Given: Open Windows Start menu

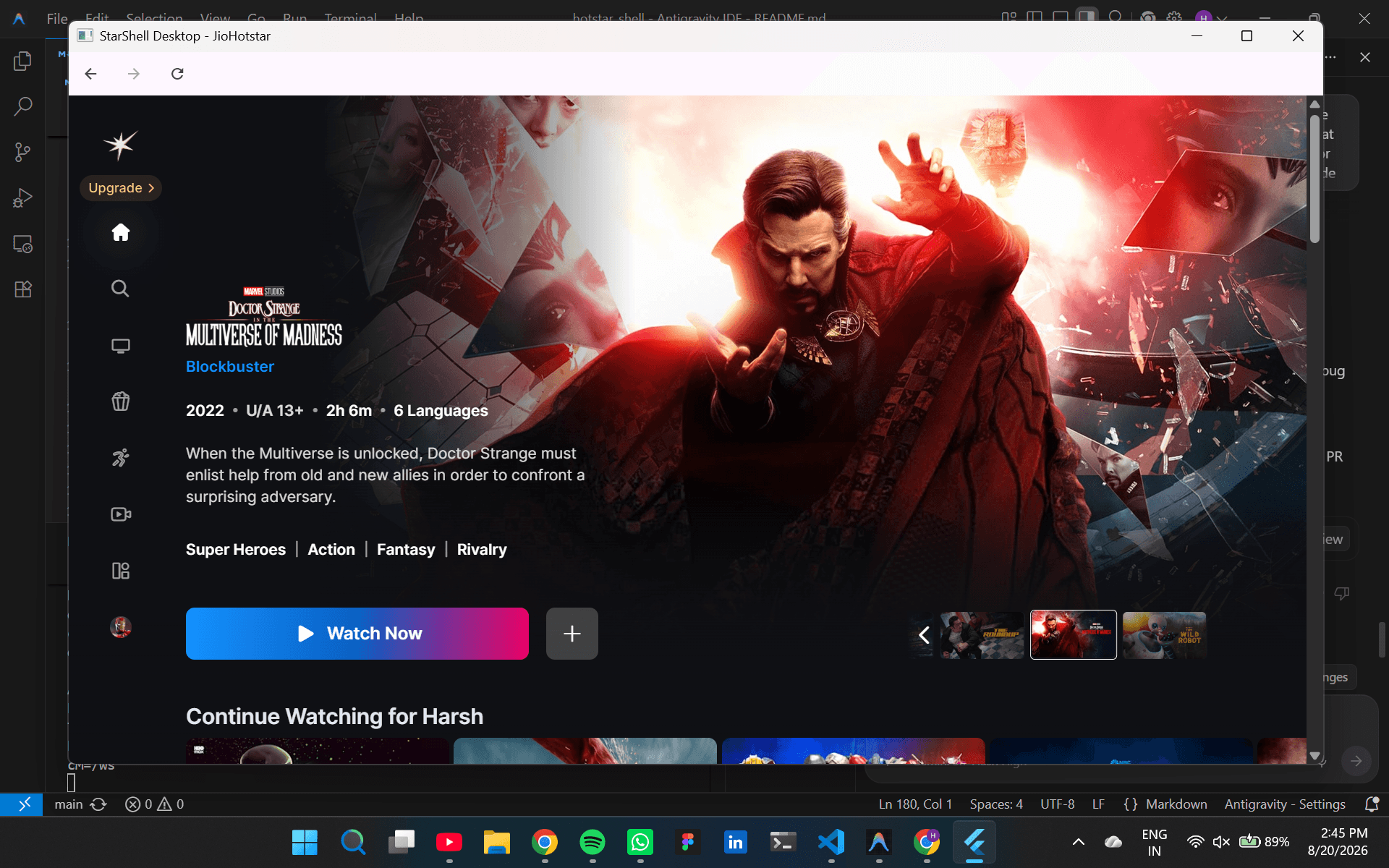Looking at the screenshot, I should 305,842.
